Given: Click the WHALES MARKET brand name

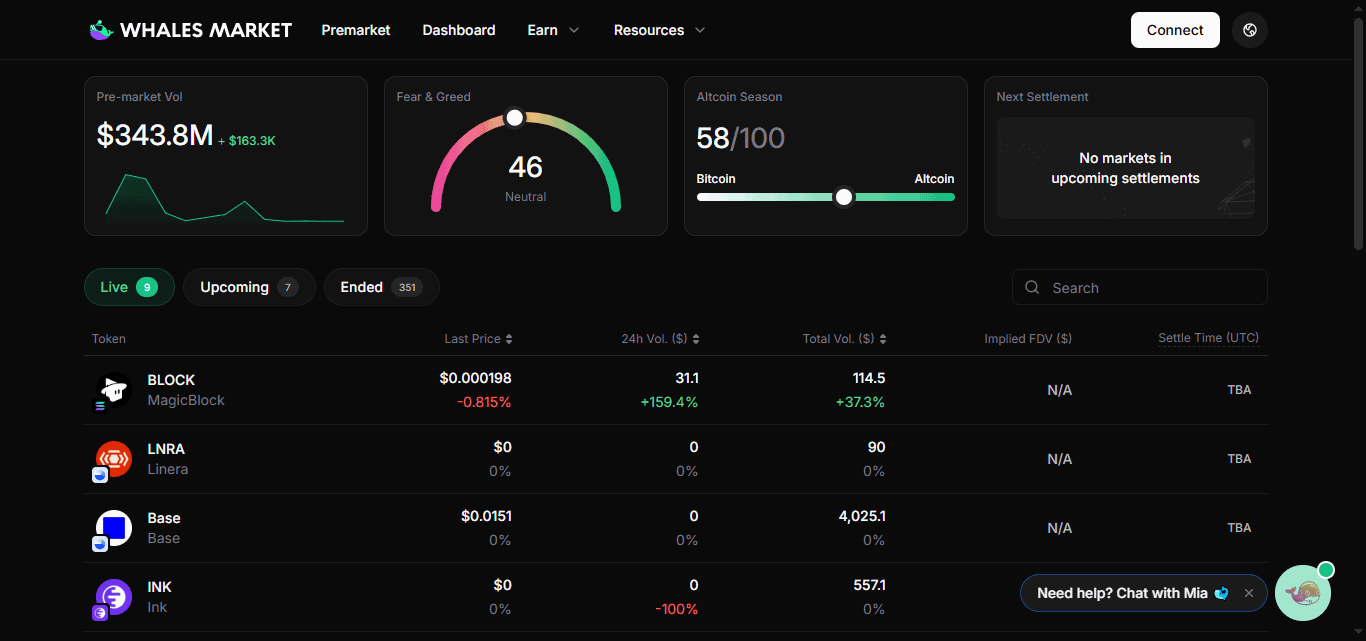Looking at the screenshot, I should (x=206, y=30).
